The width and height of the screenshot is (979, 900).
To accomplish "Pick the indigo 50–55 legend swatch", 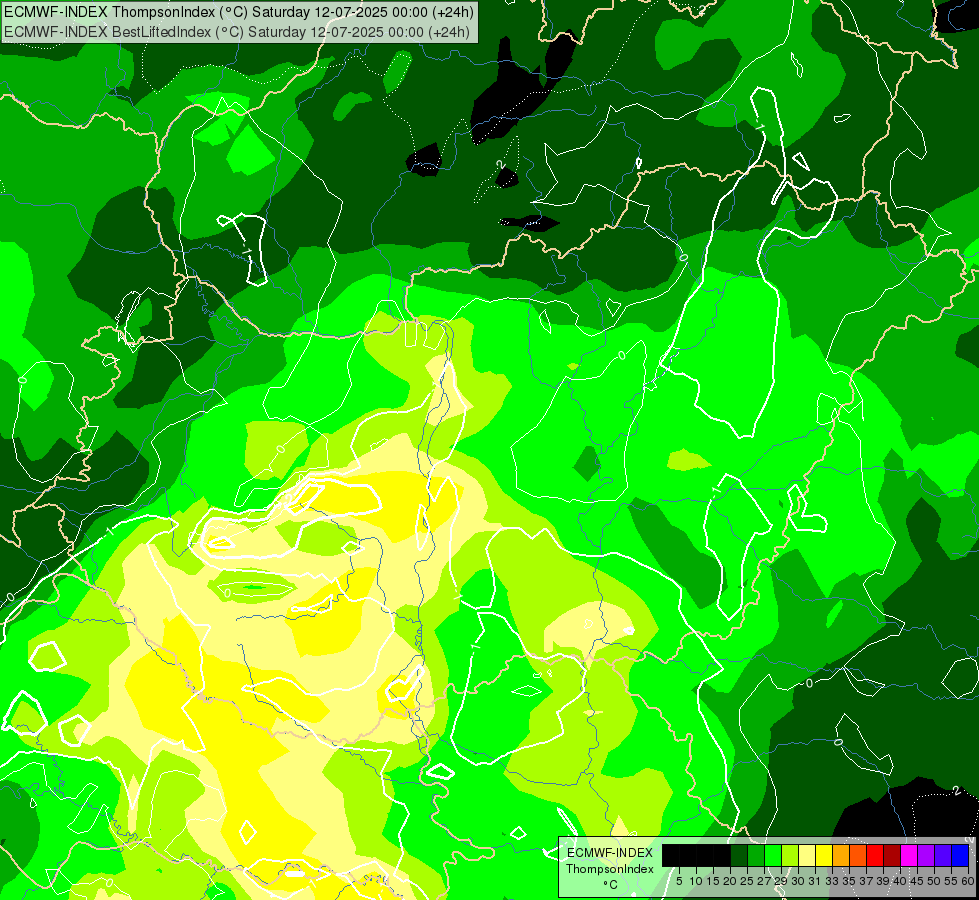I will 943,855.
